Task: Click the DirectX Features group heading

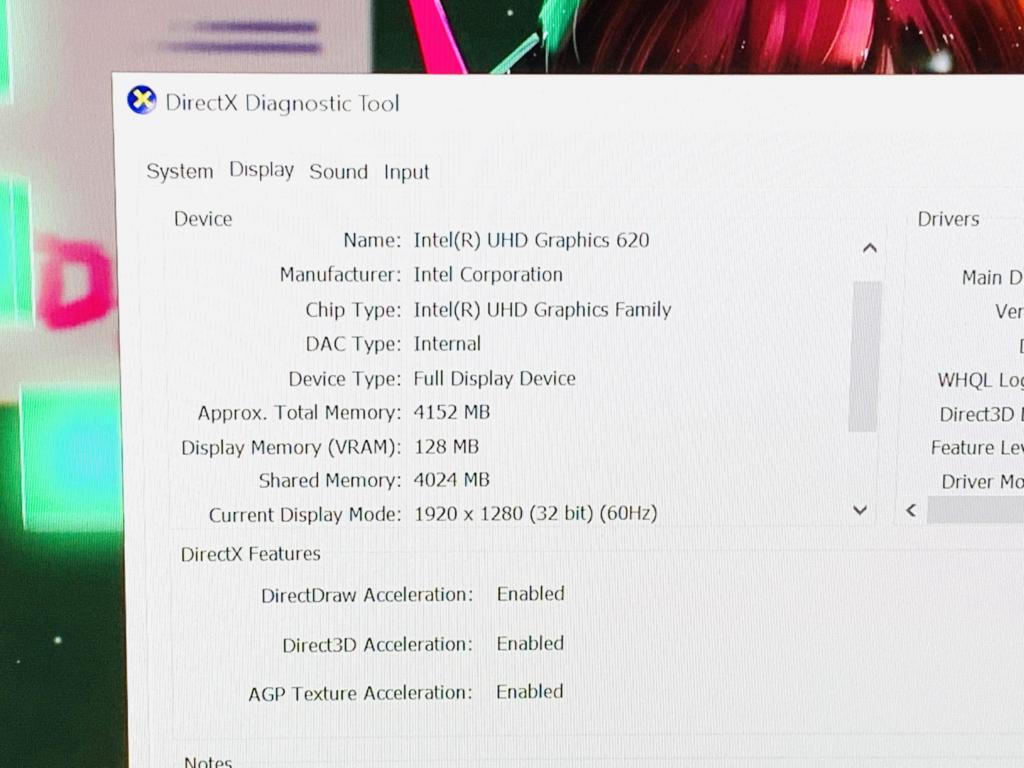Action: point(251,554)
